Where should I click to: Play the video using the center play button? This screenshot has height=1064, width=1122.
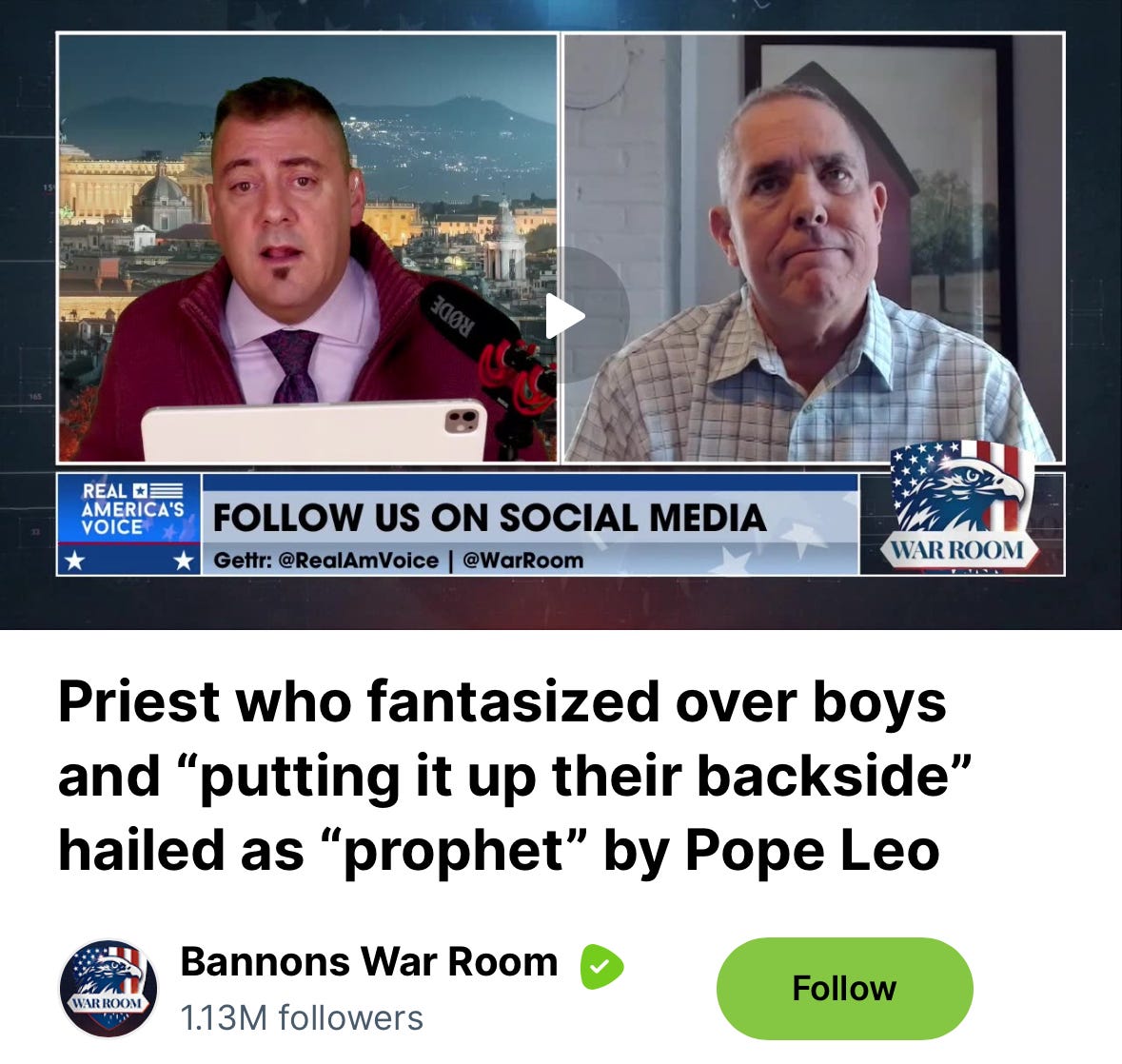(x=561, y=315)
